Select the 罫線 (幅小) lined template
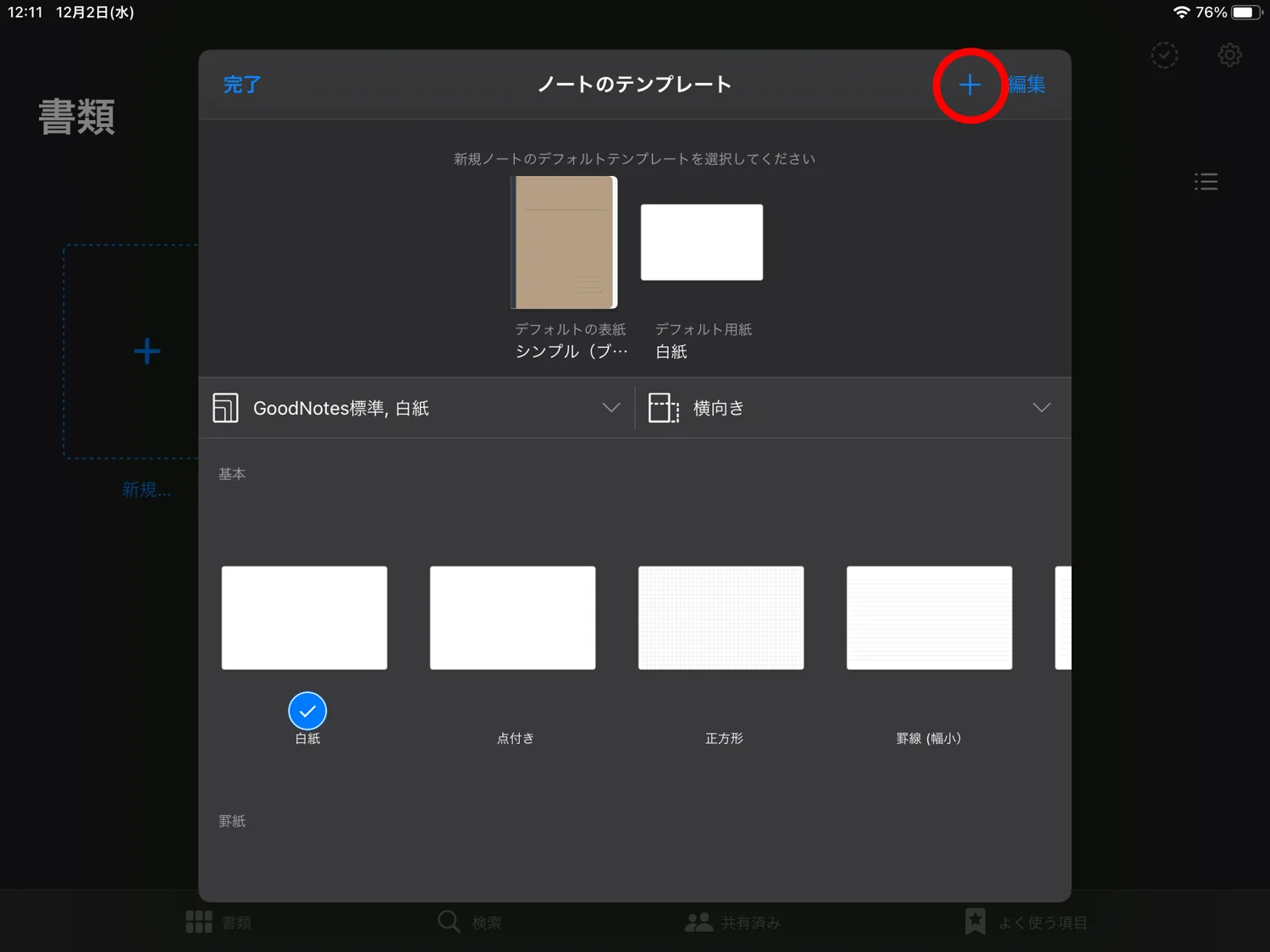 pos(929,617)
